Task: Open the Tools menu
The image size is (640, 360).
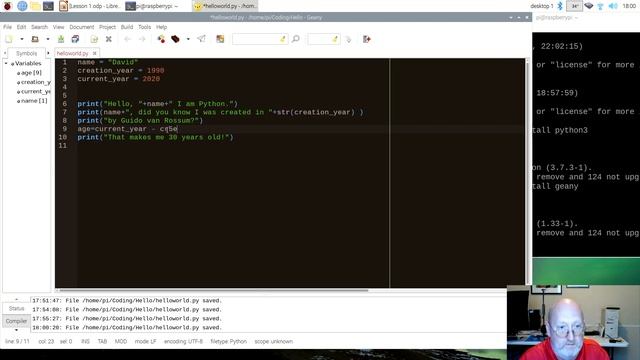Action: click(144, 27)
